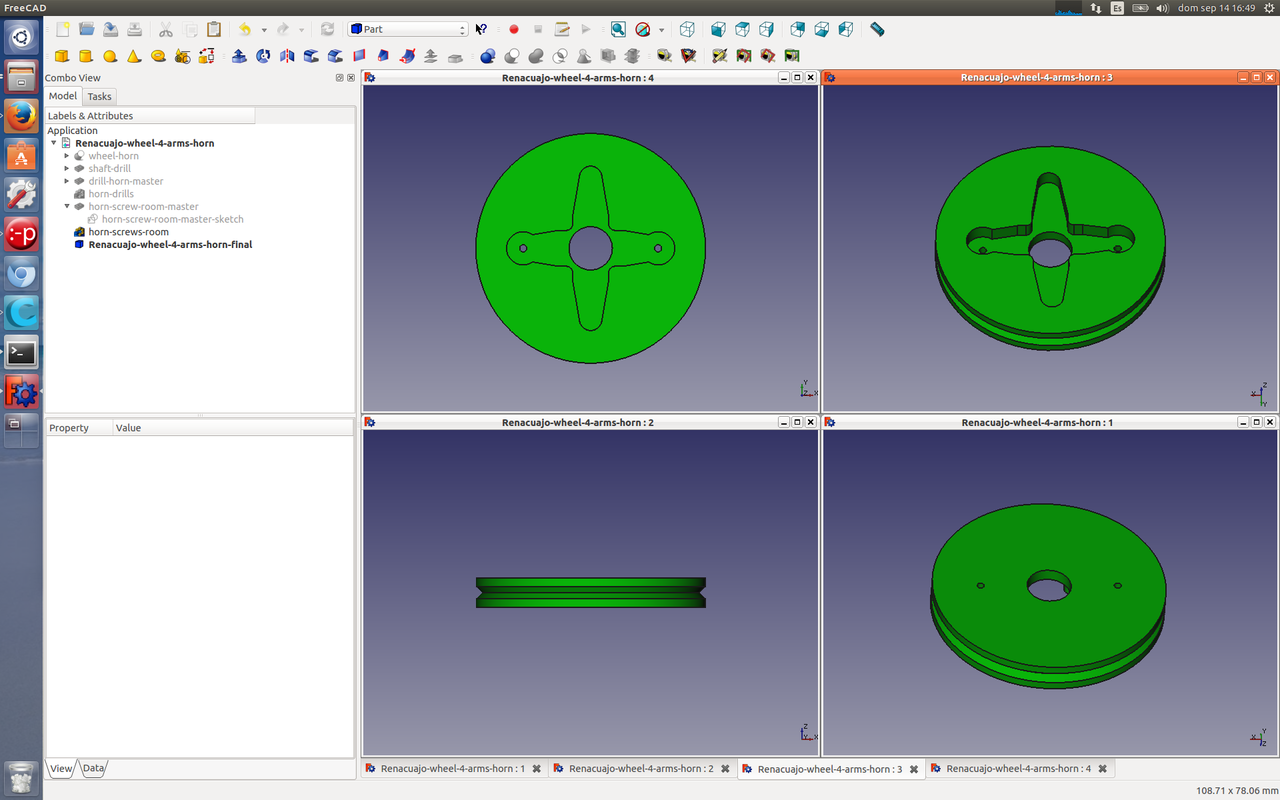The width and height of the screenshot is (1280, 800).
Task: Expand the shaft-drill tree node
Action: (x=67, y=169)
